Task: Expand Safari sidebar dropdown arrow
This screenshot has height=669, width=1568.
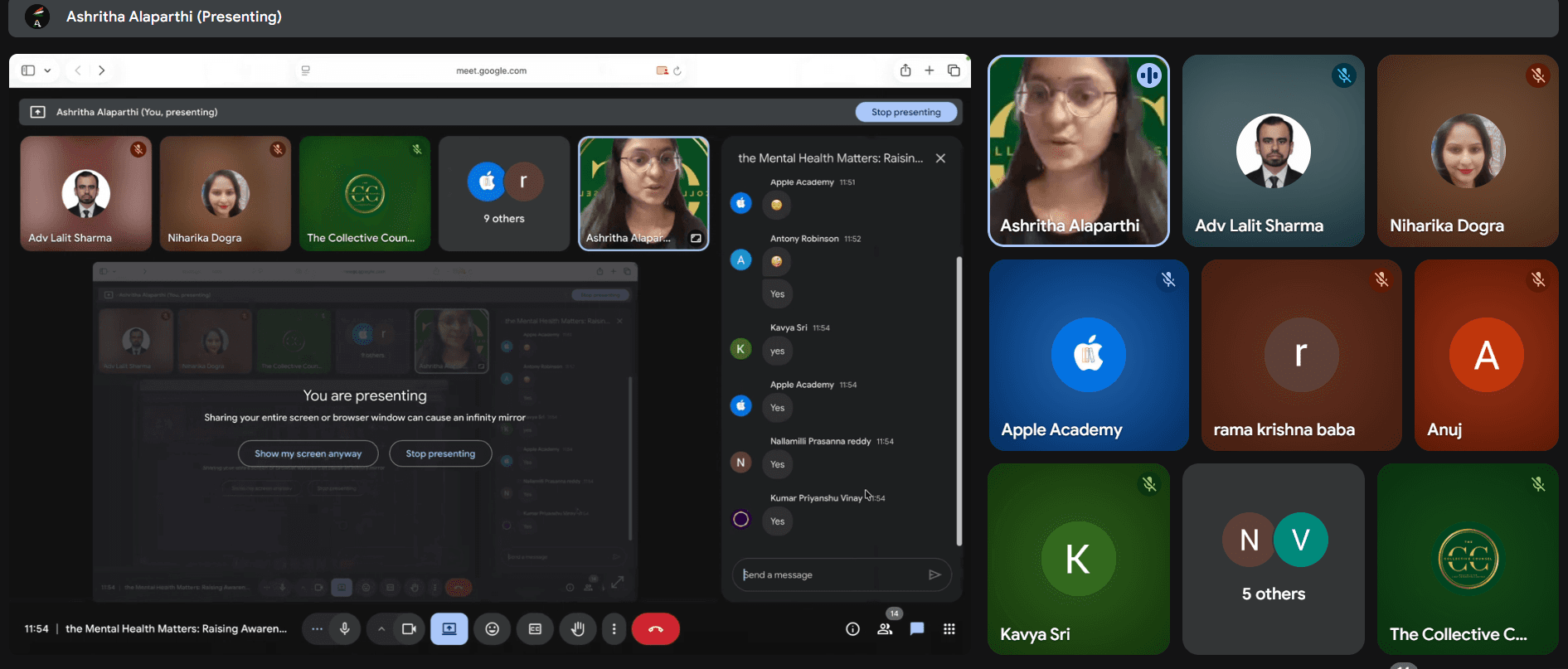Action: point(47,70)
